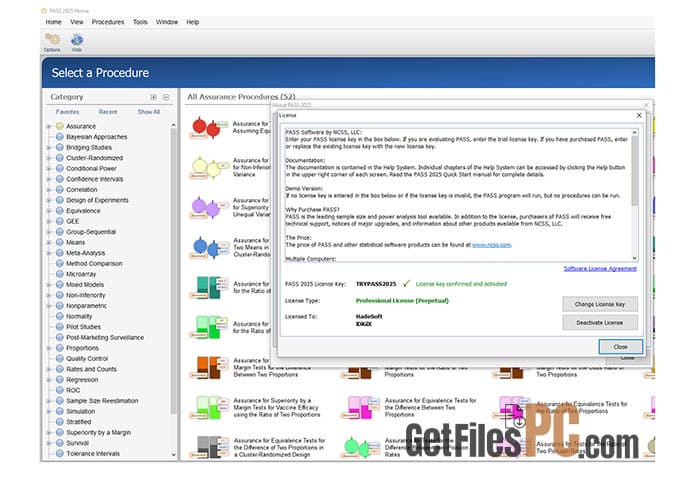The image size is (700, 487).
Task: Expand the Assurance tree node
Action: 49,126
